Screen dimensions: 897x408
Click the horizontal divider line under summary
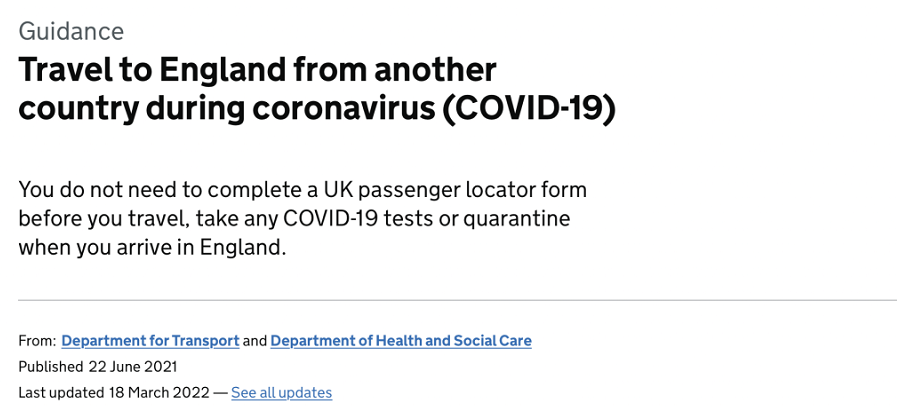tap(458, 300)
